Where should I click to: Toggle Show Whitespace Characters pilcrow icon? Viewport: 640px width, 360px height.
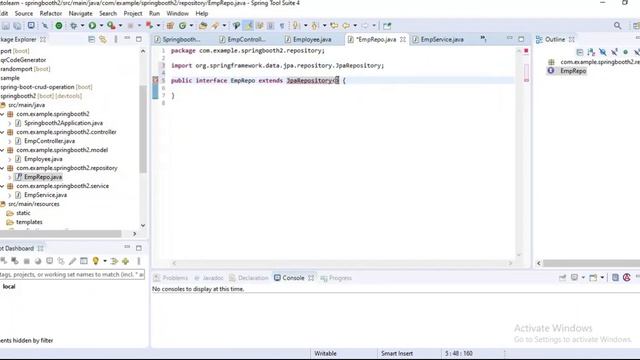coord(282,26)
